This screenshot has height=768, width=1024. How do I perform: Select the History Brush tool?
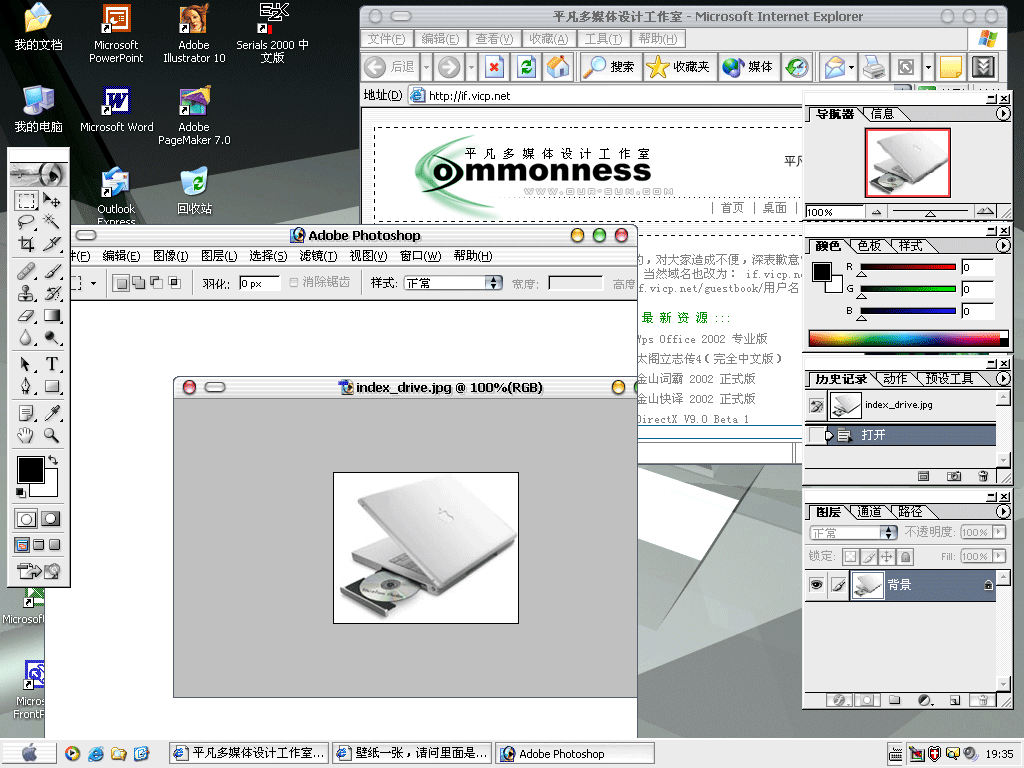pos(52,293)
